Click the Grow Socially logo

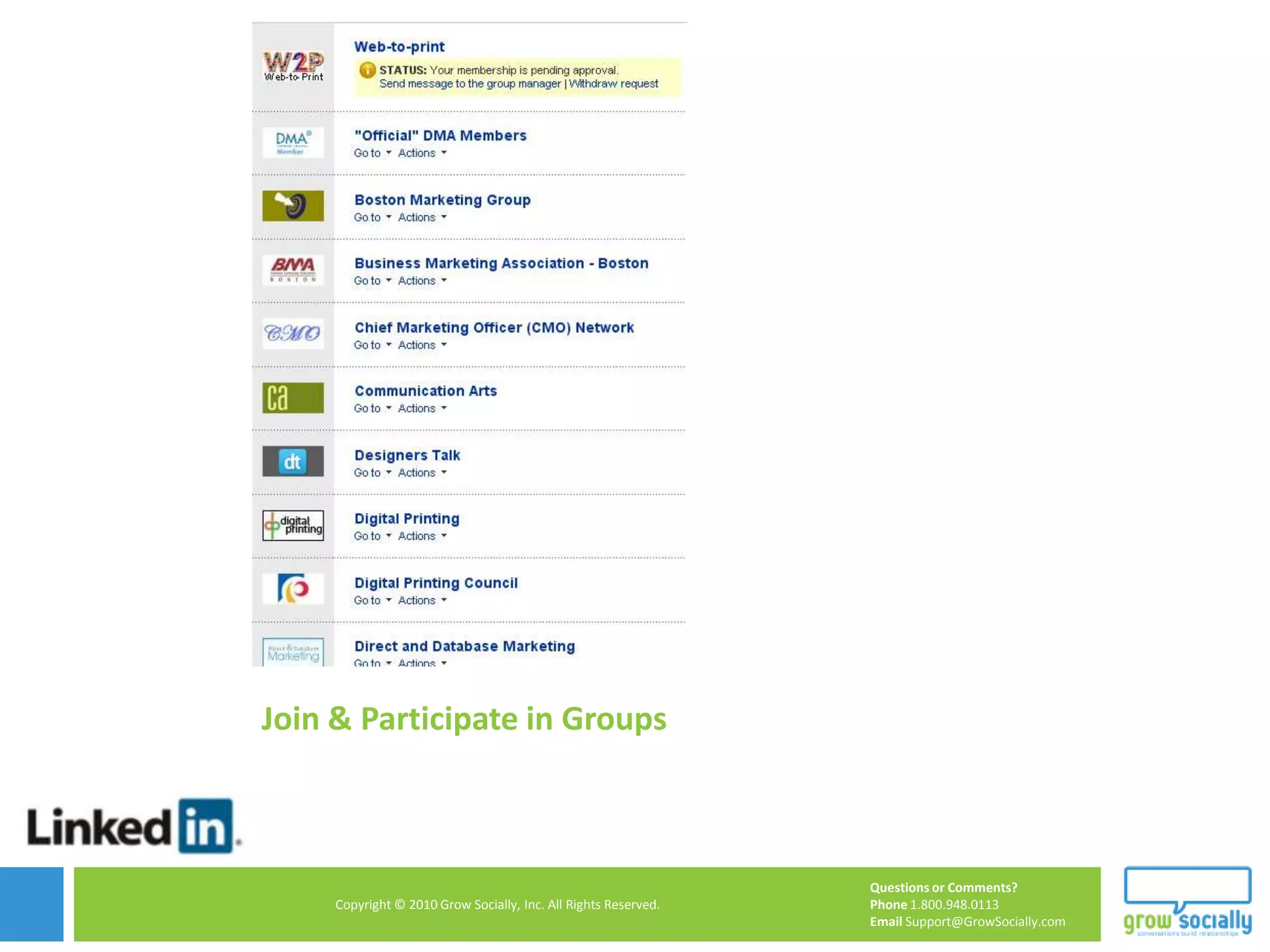click(1187, 902)
